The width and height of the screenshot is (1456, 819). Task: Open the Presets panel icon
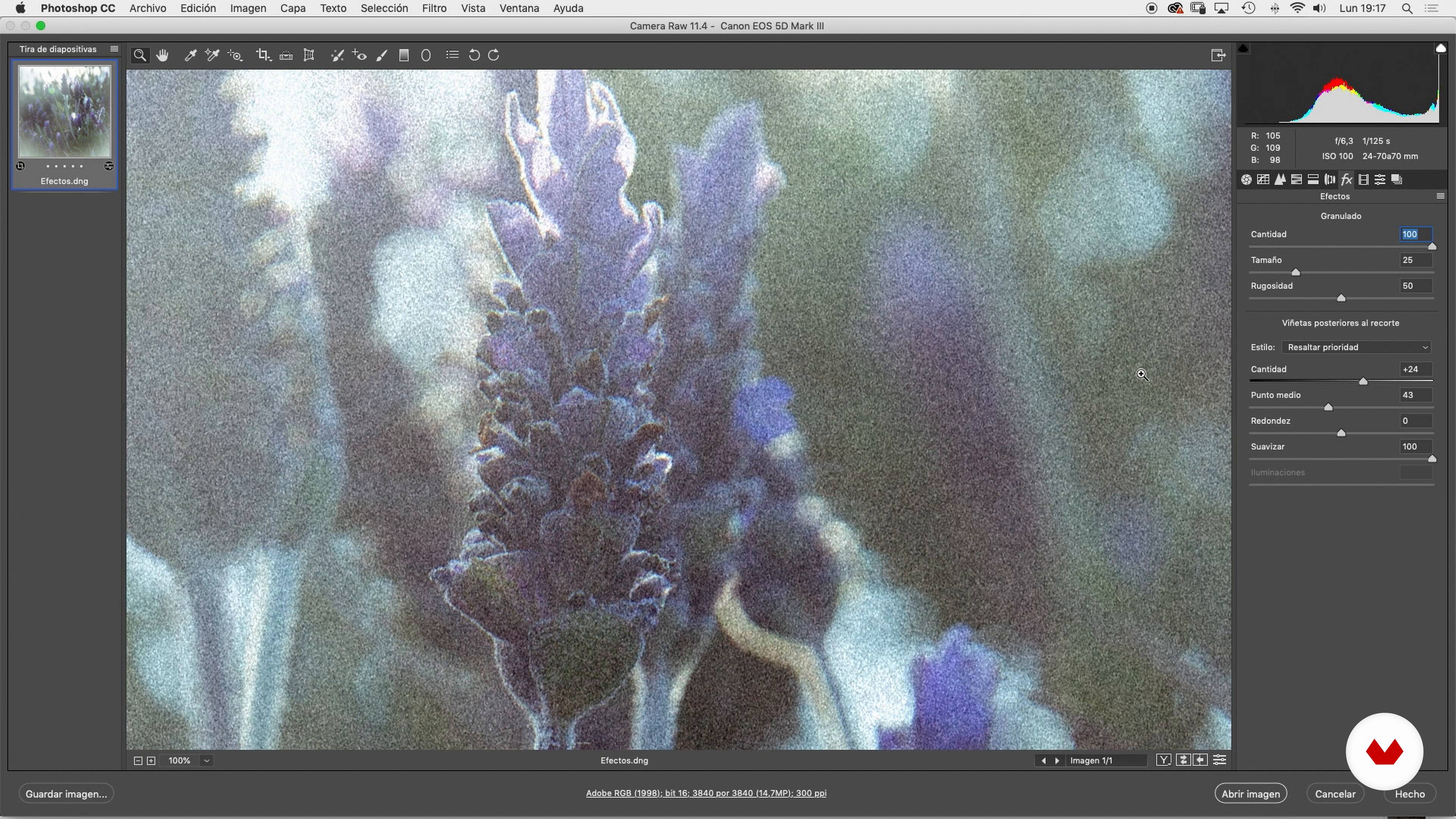click(1380, 180)
